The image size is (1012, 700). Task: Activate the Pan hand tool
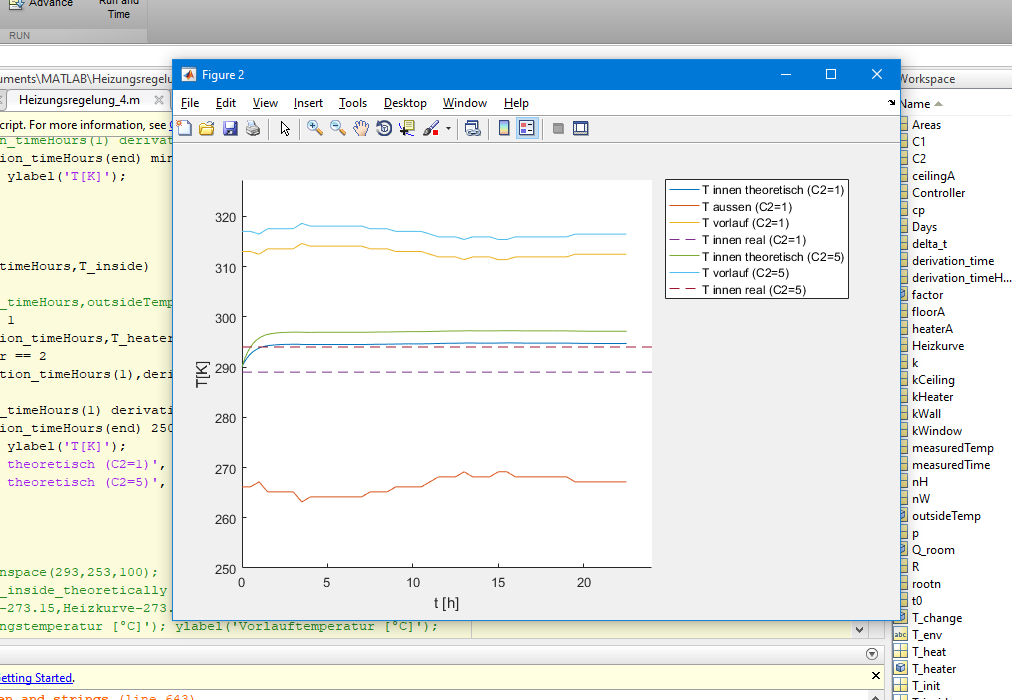click(x=361, y=128)
